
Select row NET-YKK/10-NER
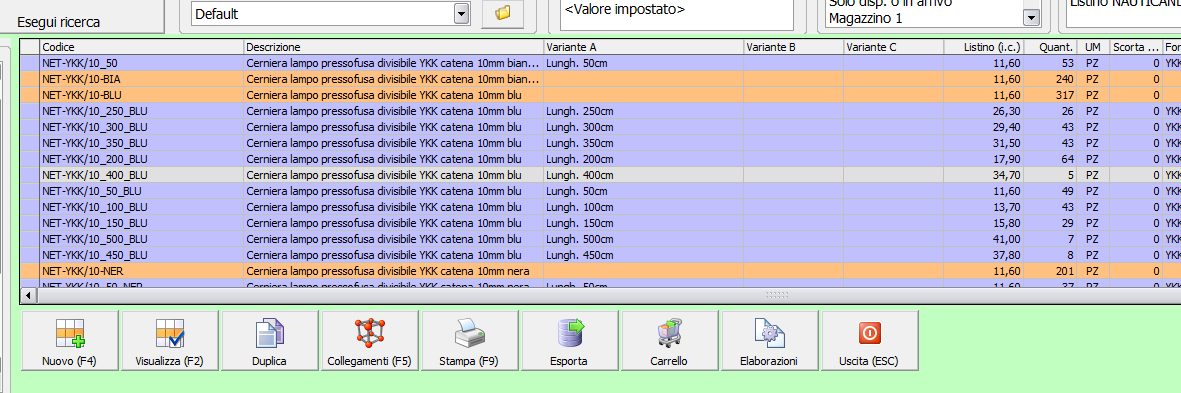600,270
